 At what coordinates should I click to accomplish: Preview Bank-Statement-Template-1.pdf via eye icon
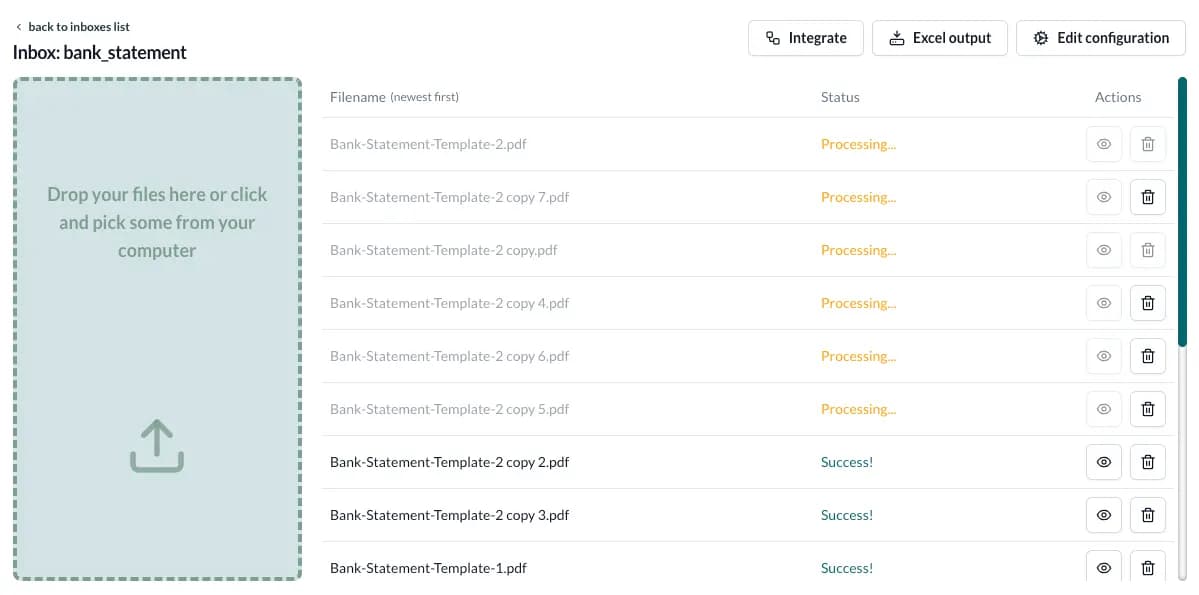click(x=1103, y=567)
